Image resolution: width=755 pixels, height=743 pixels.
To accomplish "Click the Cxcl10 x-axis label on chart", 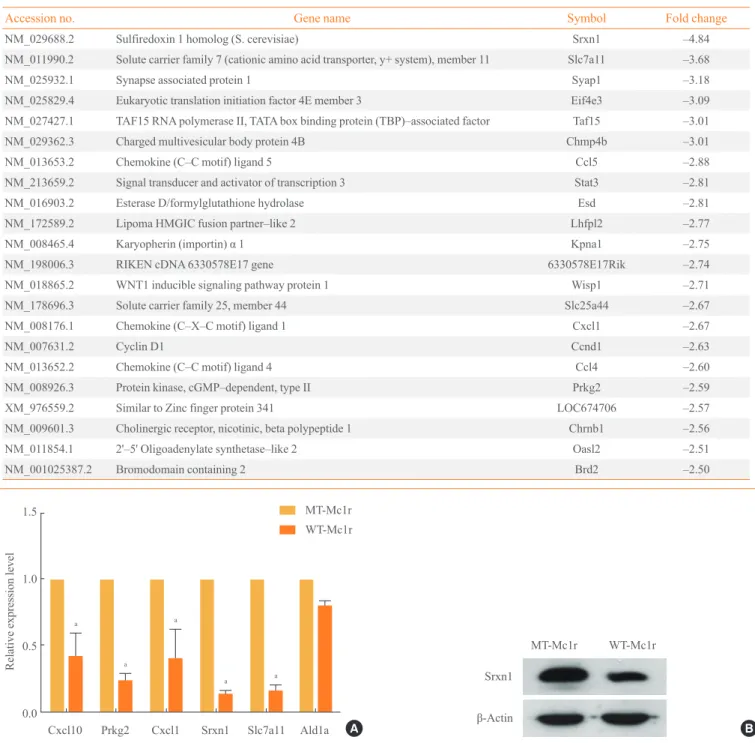I will coord(65,730).
